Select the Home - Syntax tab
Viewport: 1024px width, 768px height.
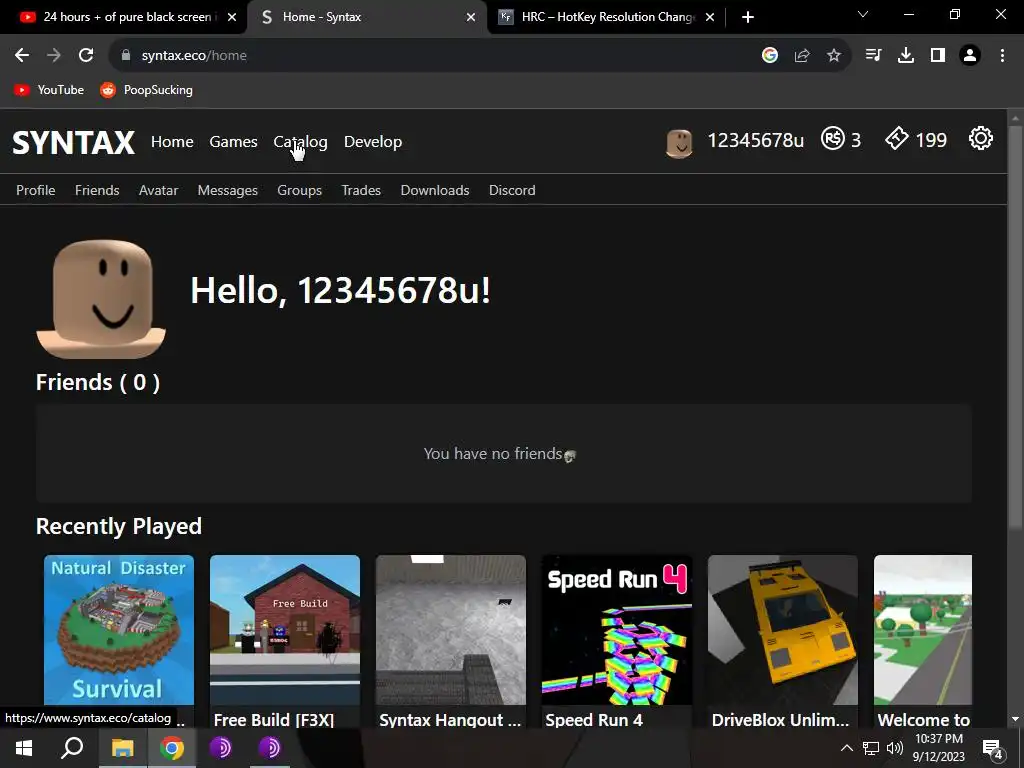367,17
